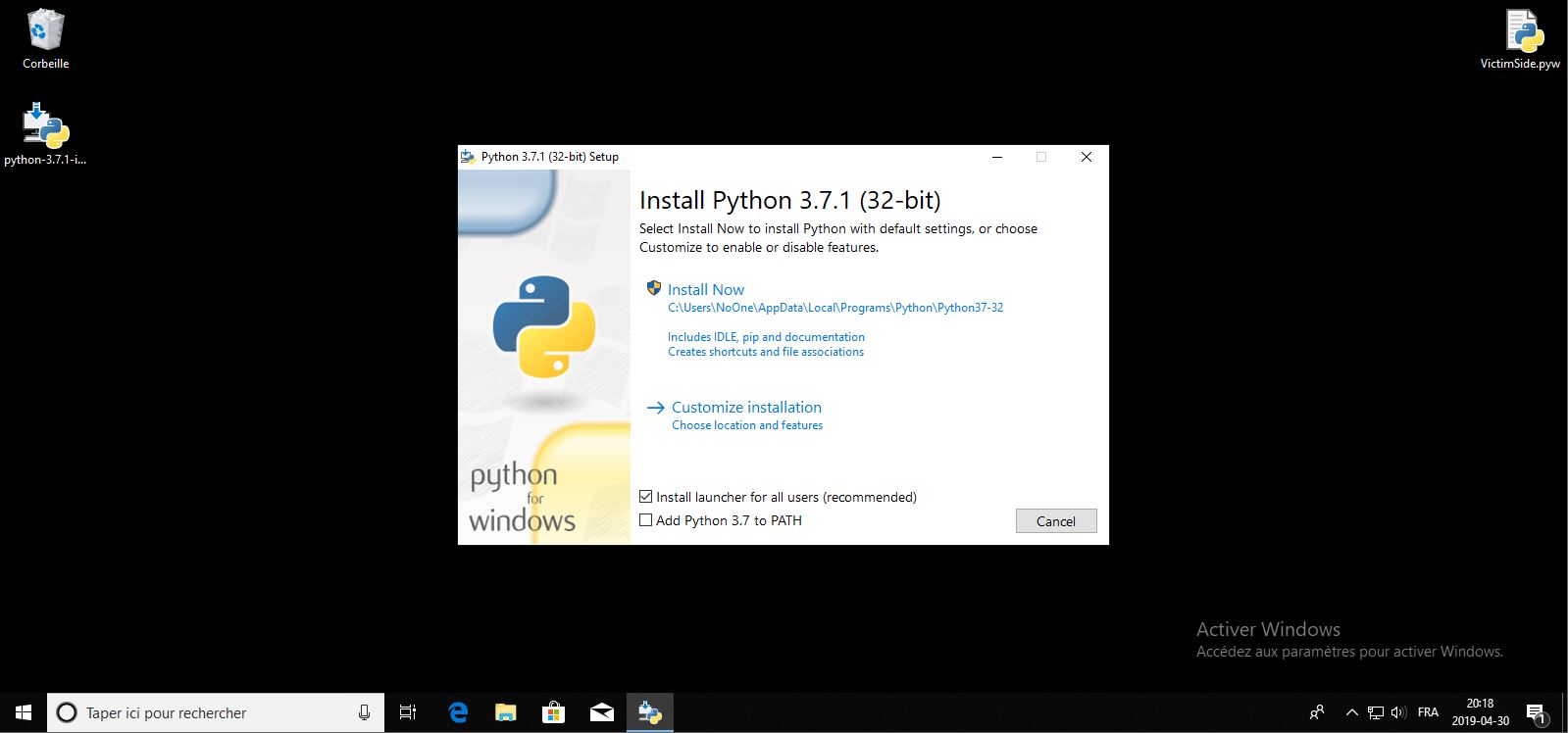Click the arrow icon beside Customize installation
The width and height of the screenshot is (1568, 733).
click(x=655, y=408)
